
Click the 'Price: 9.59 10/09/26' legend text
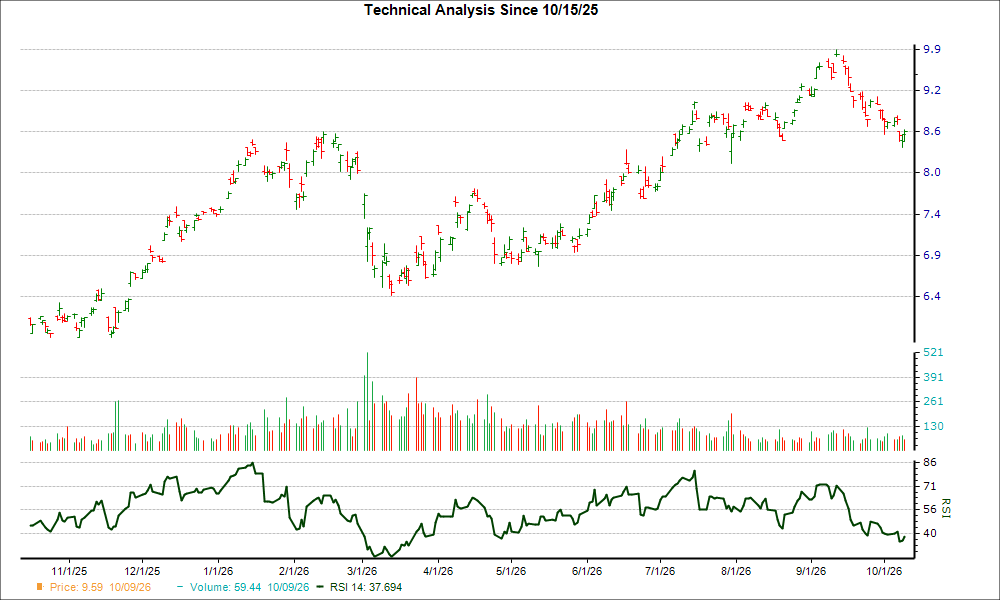100,587
